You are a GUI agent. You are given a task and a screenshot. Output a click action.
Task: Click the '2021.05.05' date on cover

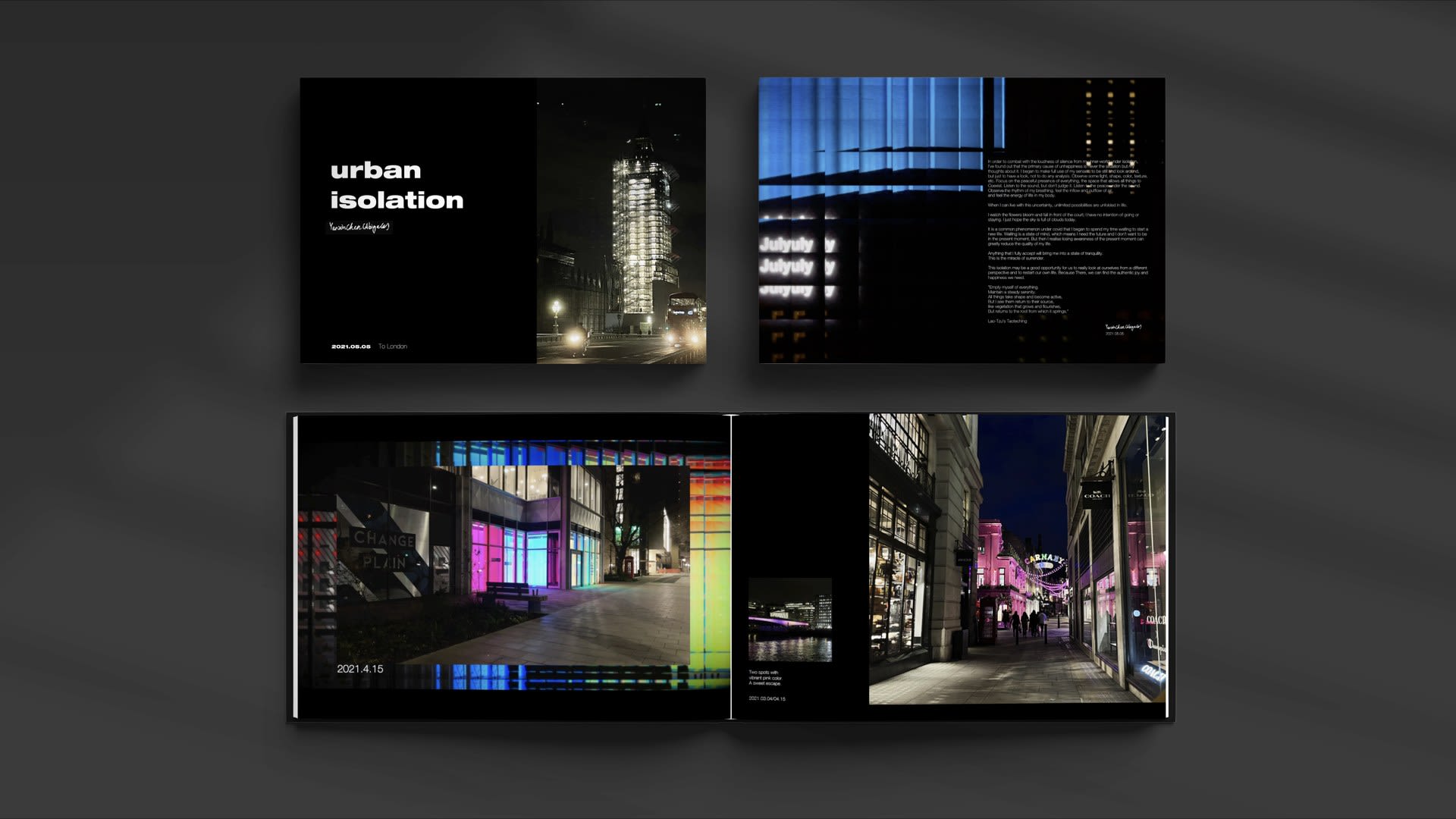[351, 347]
